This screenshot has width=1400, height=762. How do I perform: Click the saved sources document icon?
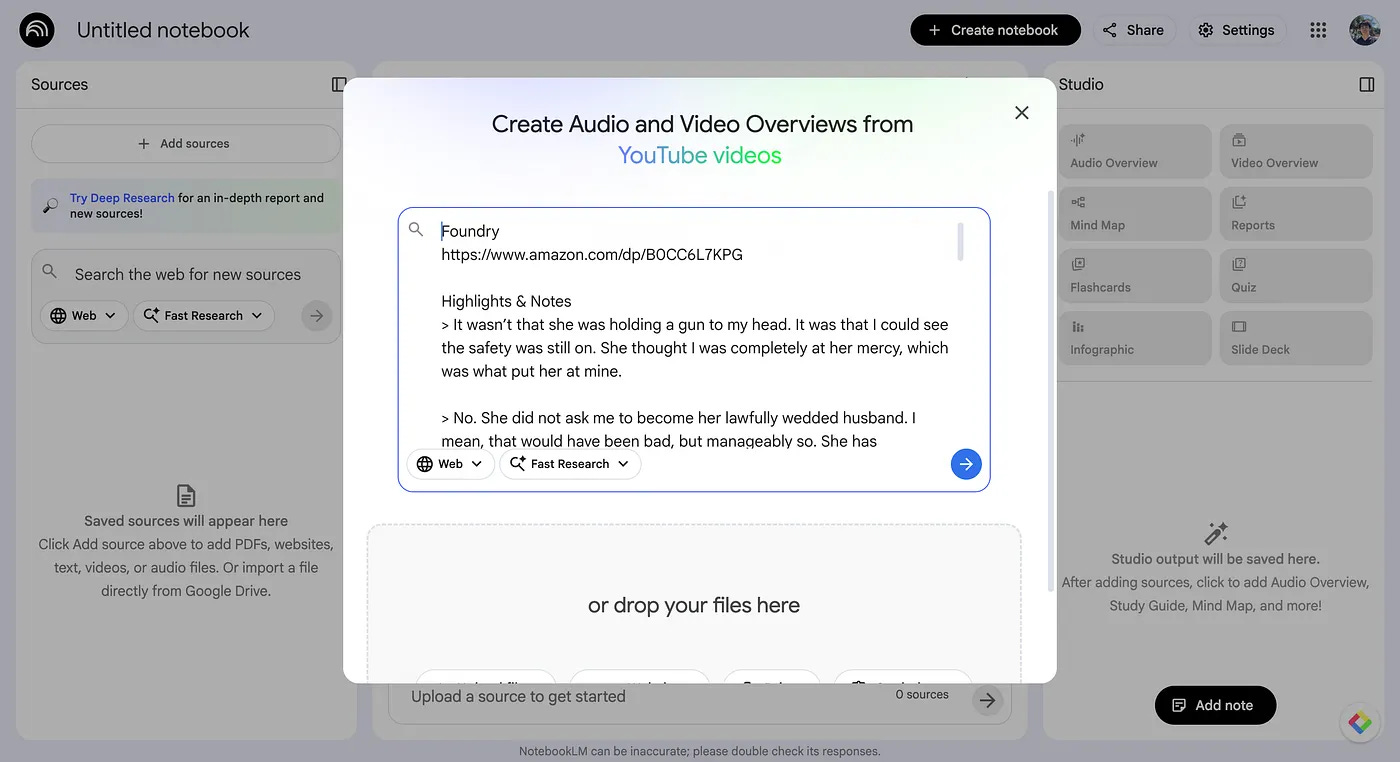pyautogui.click(x=186, y=495)
